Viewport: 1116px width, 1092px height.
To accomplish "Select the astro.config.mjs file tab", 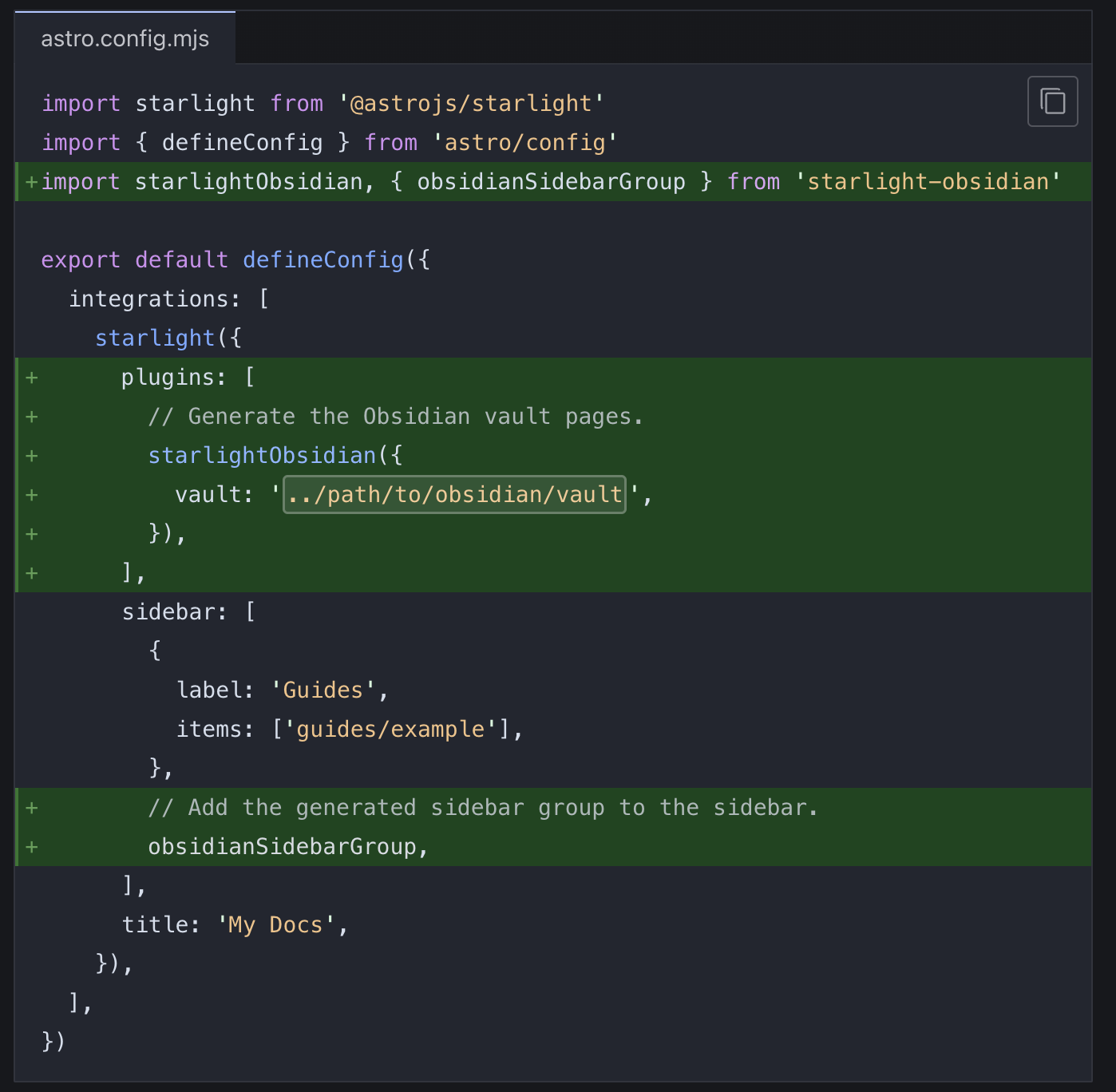I will click(x=125, y=38).
